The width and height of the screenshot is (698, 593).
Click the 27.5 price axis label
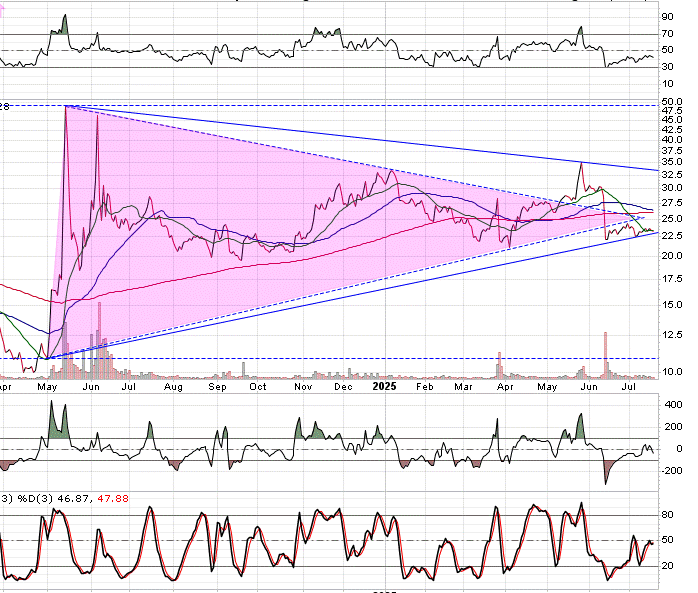(x=672, y=203)
